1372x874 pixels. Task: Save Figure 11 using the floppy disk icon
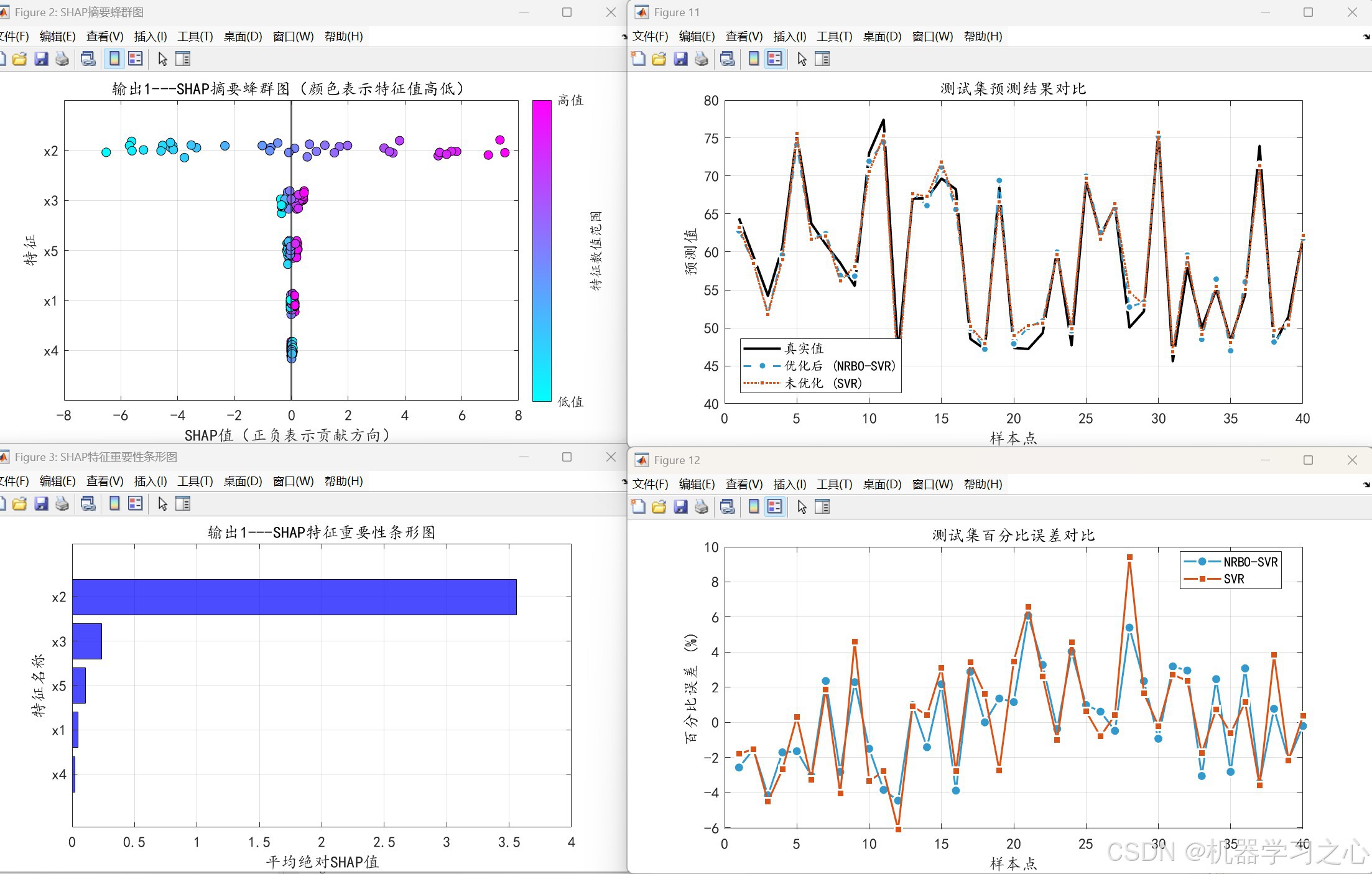(x=680, y=59)
